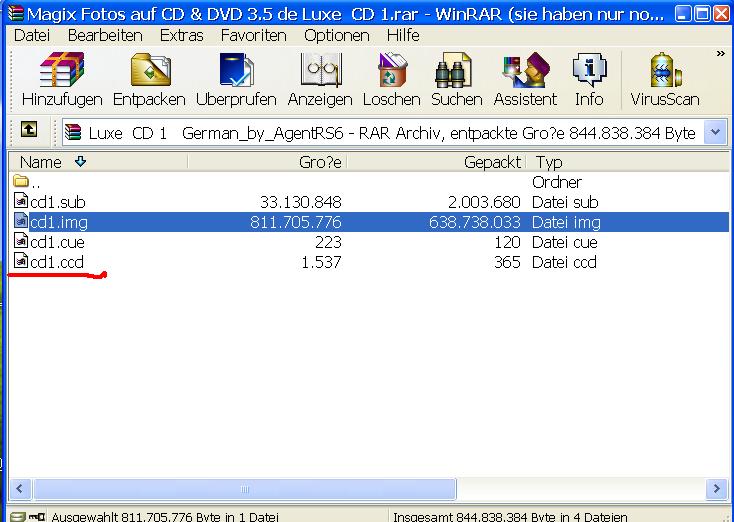Click the Suchen binoculars search icon
734x522 pixels.
tap(452, 71)
